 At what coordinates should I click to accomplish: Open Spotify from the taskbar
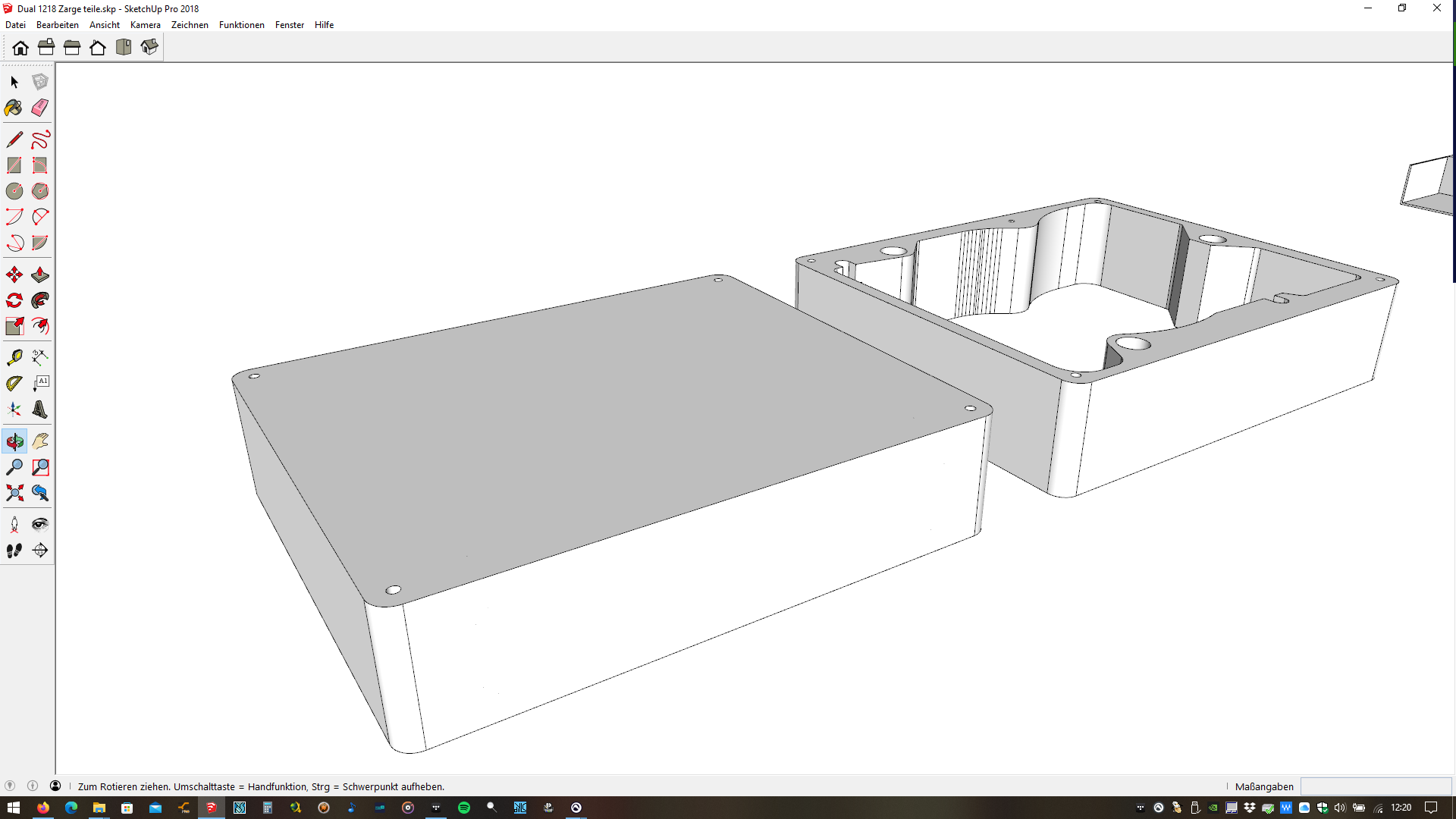pyautogui.click(x=464, y=808)
